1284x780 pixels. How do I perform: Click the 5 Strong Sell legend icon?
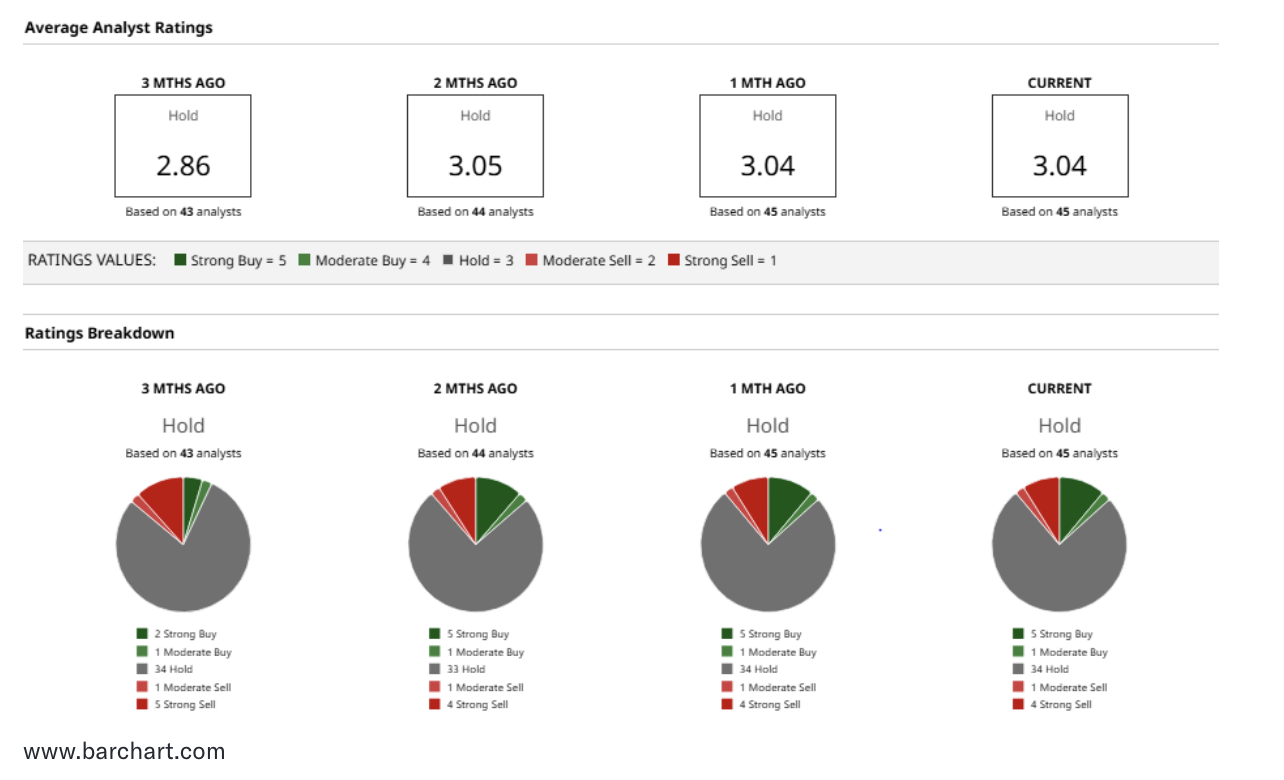click(143, 705)
